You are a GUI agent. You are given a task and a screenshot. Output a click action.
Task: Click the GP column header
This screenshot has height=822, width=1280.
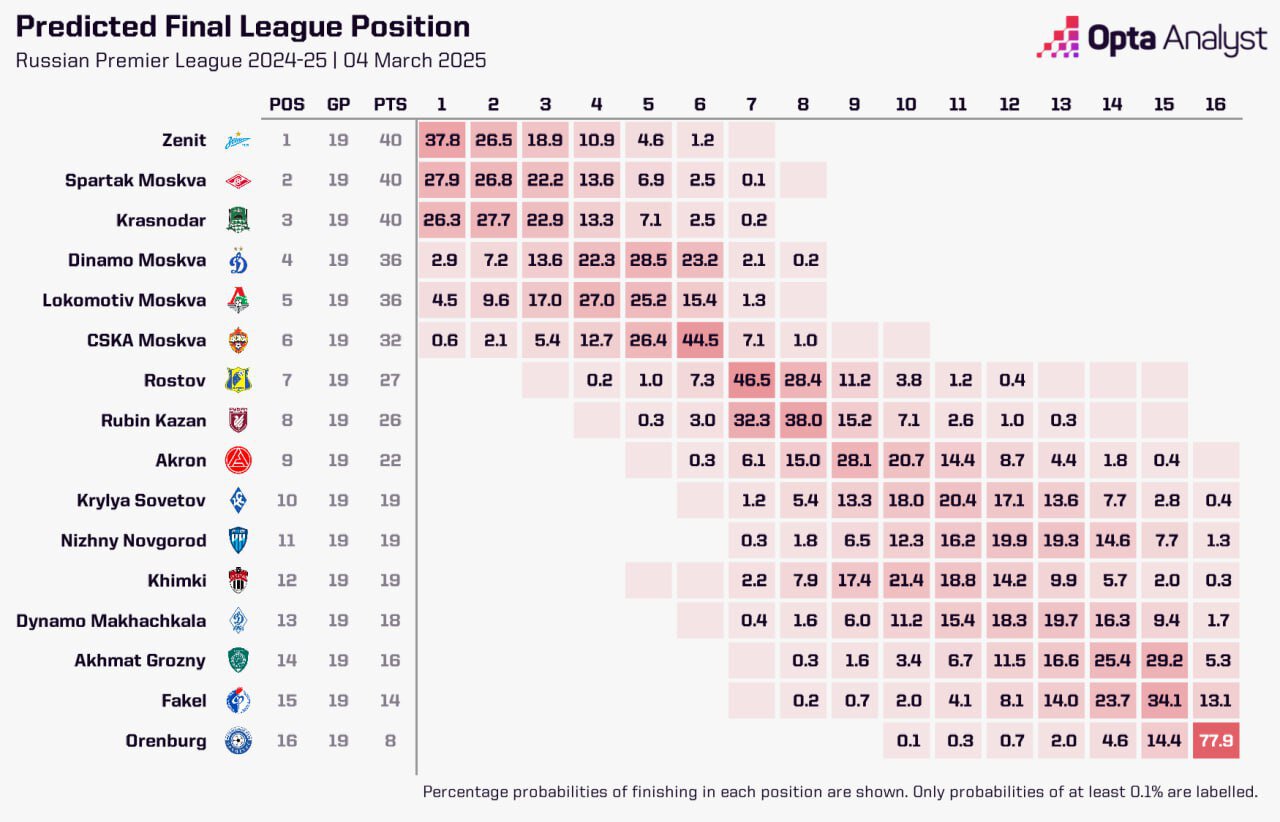[338, 104]
